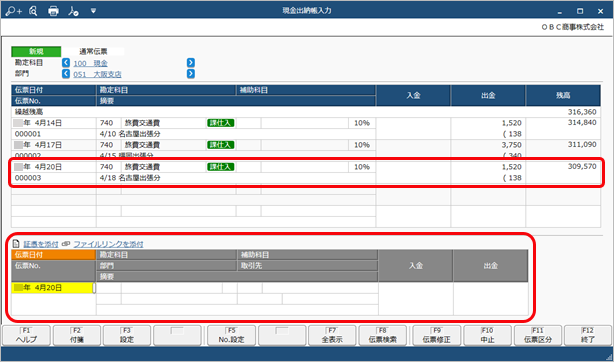Click the F11 伝票区分 button

tap(538, 335)
